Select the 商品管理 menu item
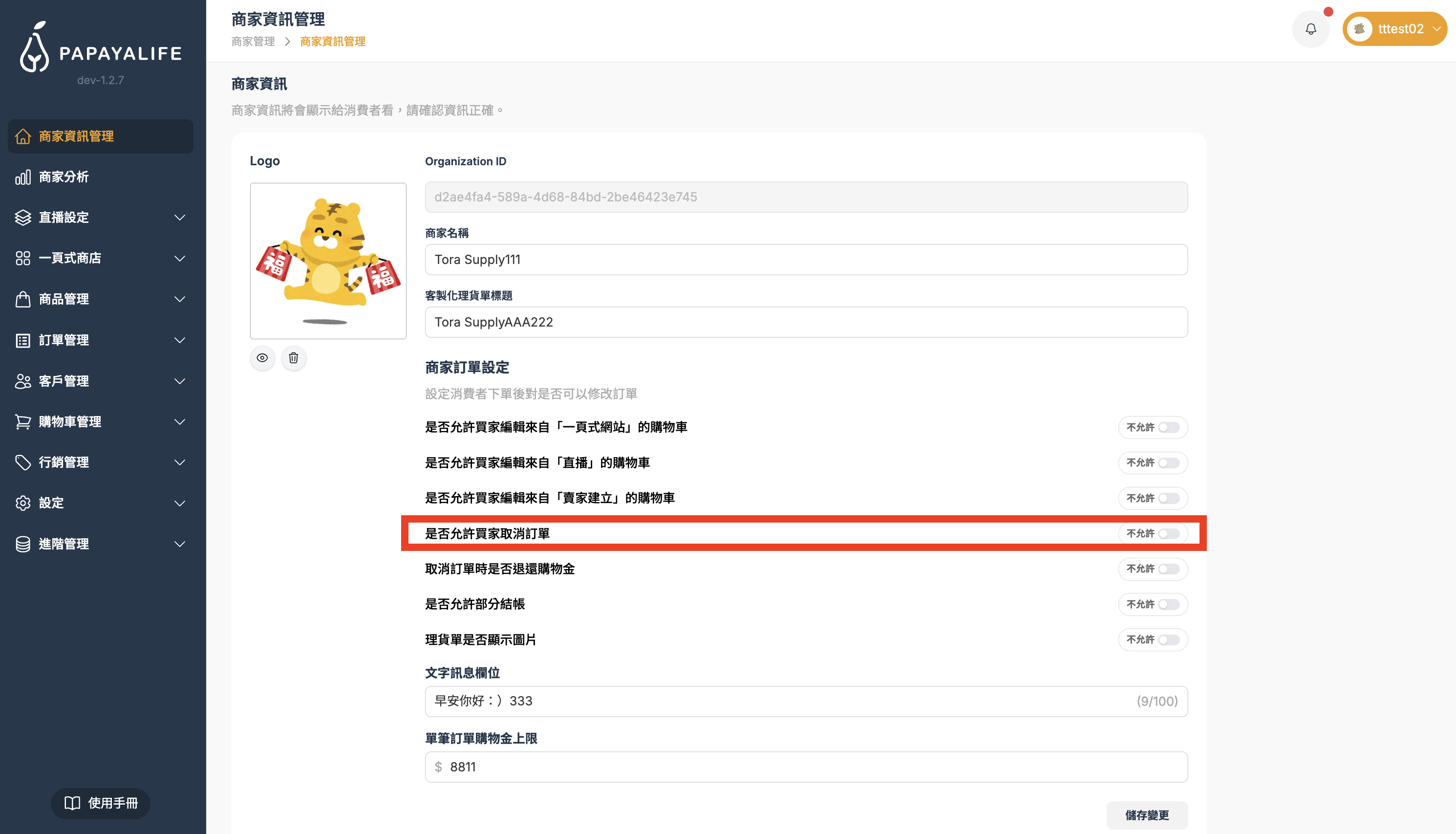The width and height of the screenshot is (1456, 834). tap(64, 299)
